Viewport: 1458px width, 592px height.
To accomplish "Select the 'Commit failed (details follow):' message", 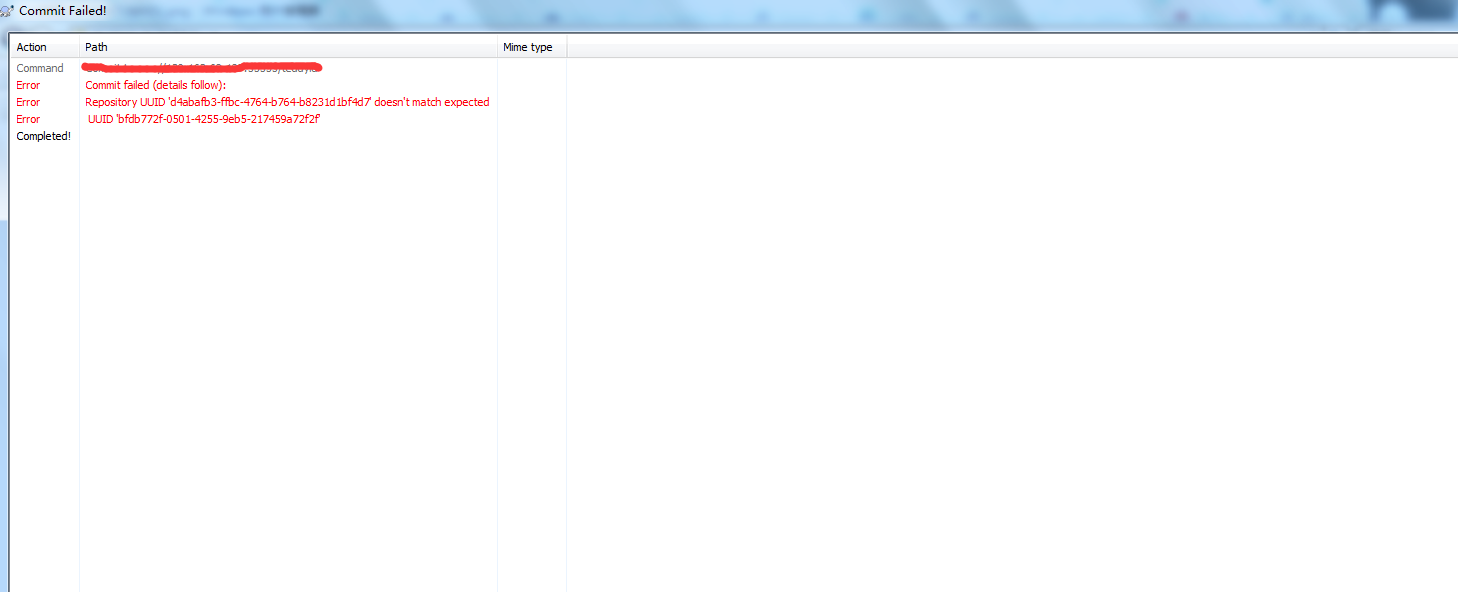I will [x=156, y=85].
